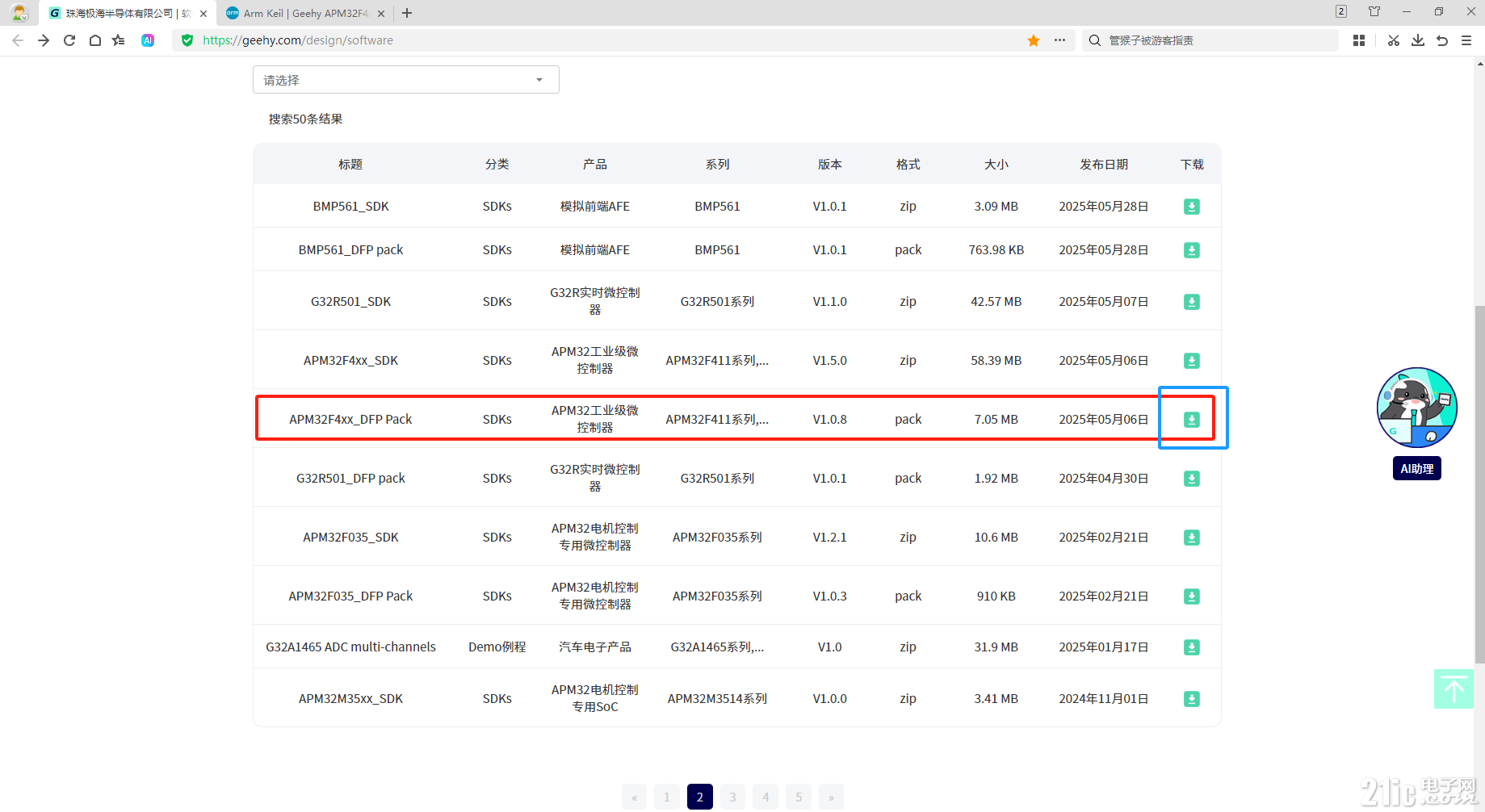Go to results page 1
This screenshot has height=812, width=1485.
pyautogui.click(x=667, y=797)
